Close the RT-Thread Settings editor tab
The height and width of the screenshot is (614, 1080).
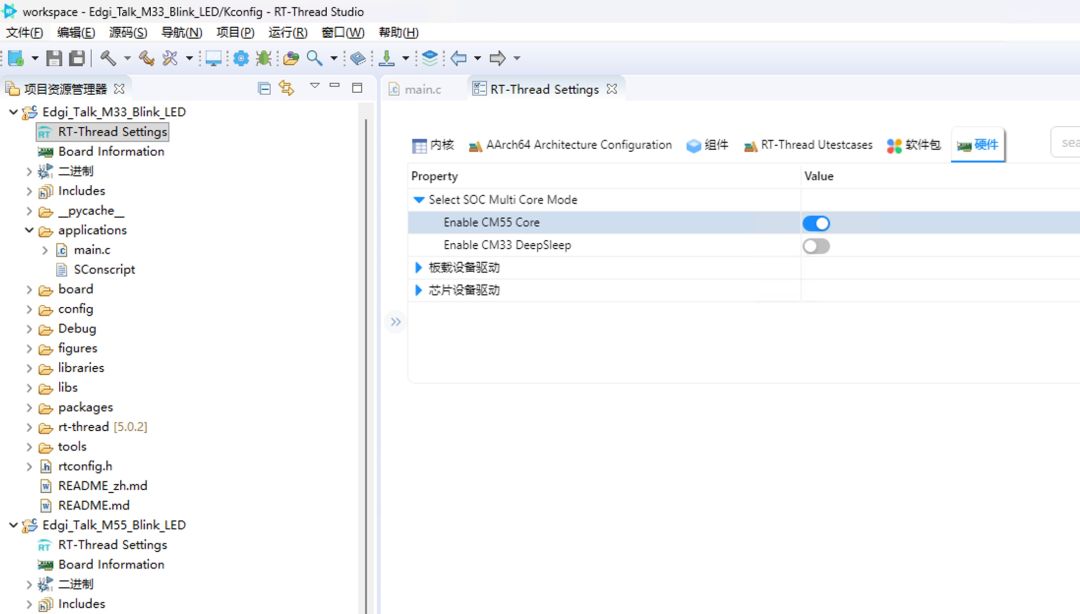pyautogui.click(x=612, y=90)
